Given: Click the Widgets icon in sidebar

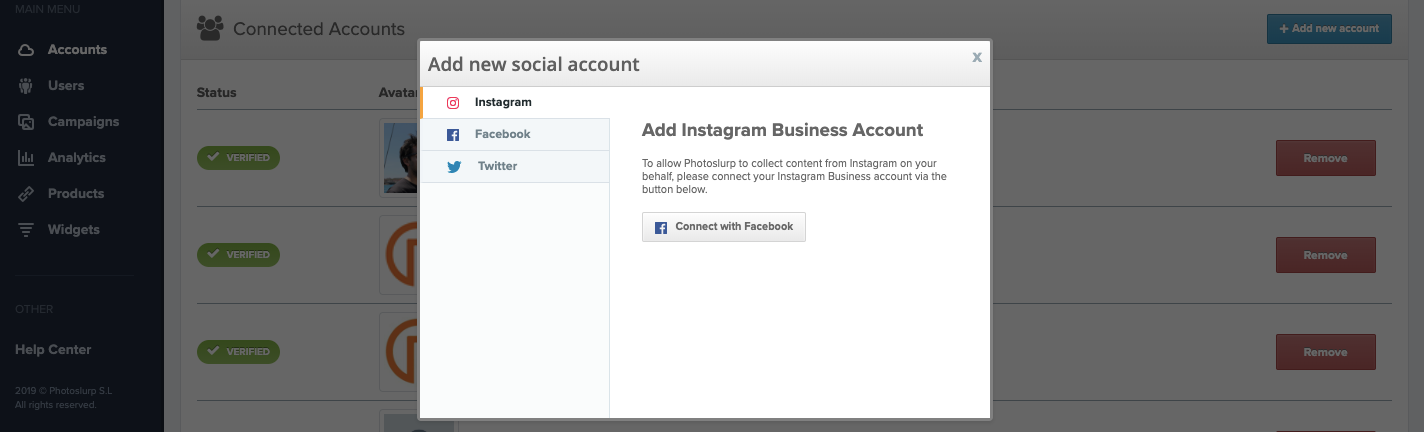Looking at the screenshot, I should 27,230.
